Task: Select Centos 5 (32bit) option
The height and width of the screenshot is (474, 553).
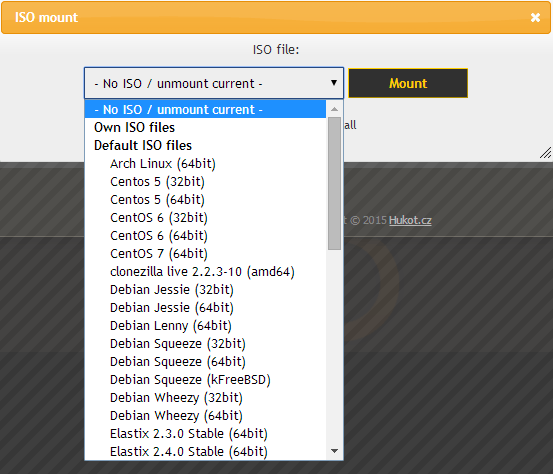Action: tap(205, 182)
